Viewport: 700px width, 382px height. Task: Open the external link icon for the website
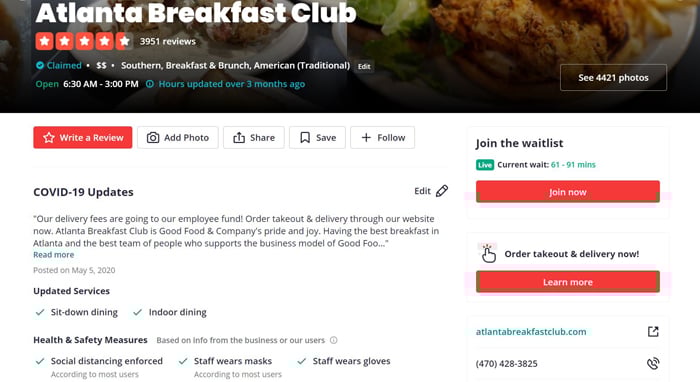(653, 332)
